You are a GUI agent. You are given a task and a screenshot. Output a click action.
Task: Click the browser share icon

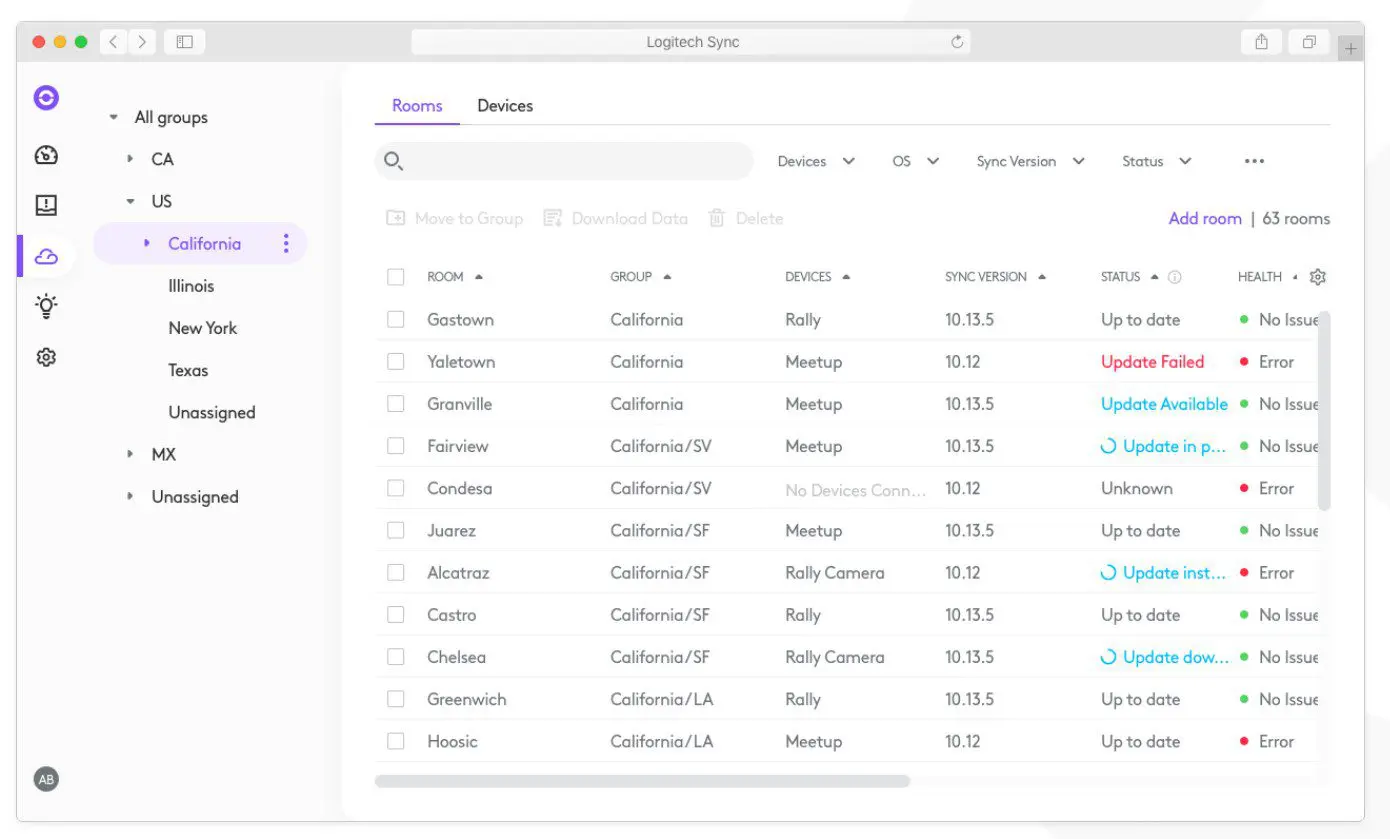(x=1262, y=42)
